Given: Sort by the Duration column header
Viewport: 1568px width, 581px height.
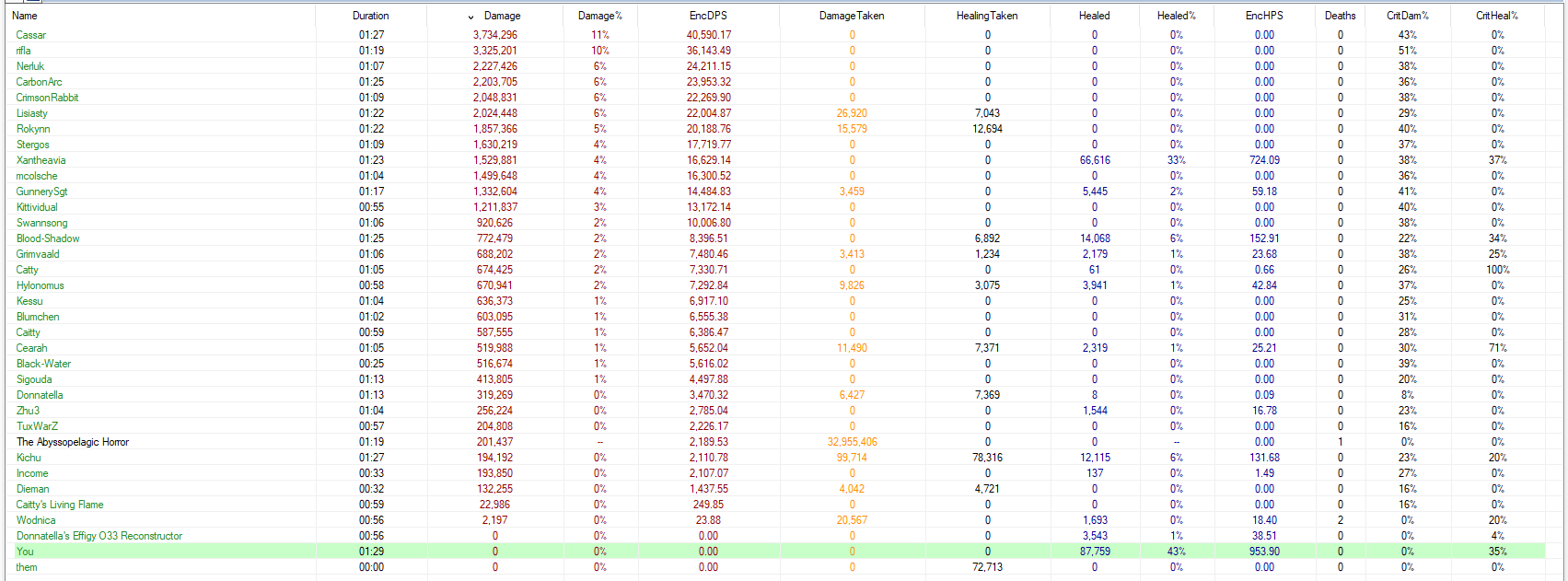Looking at the screenshot, I should click(x=370, y=16).
